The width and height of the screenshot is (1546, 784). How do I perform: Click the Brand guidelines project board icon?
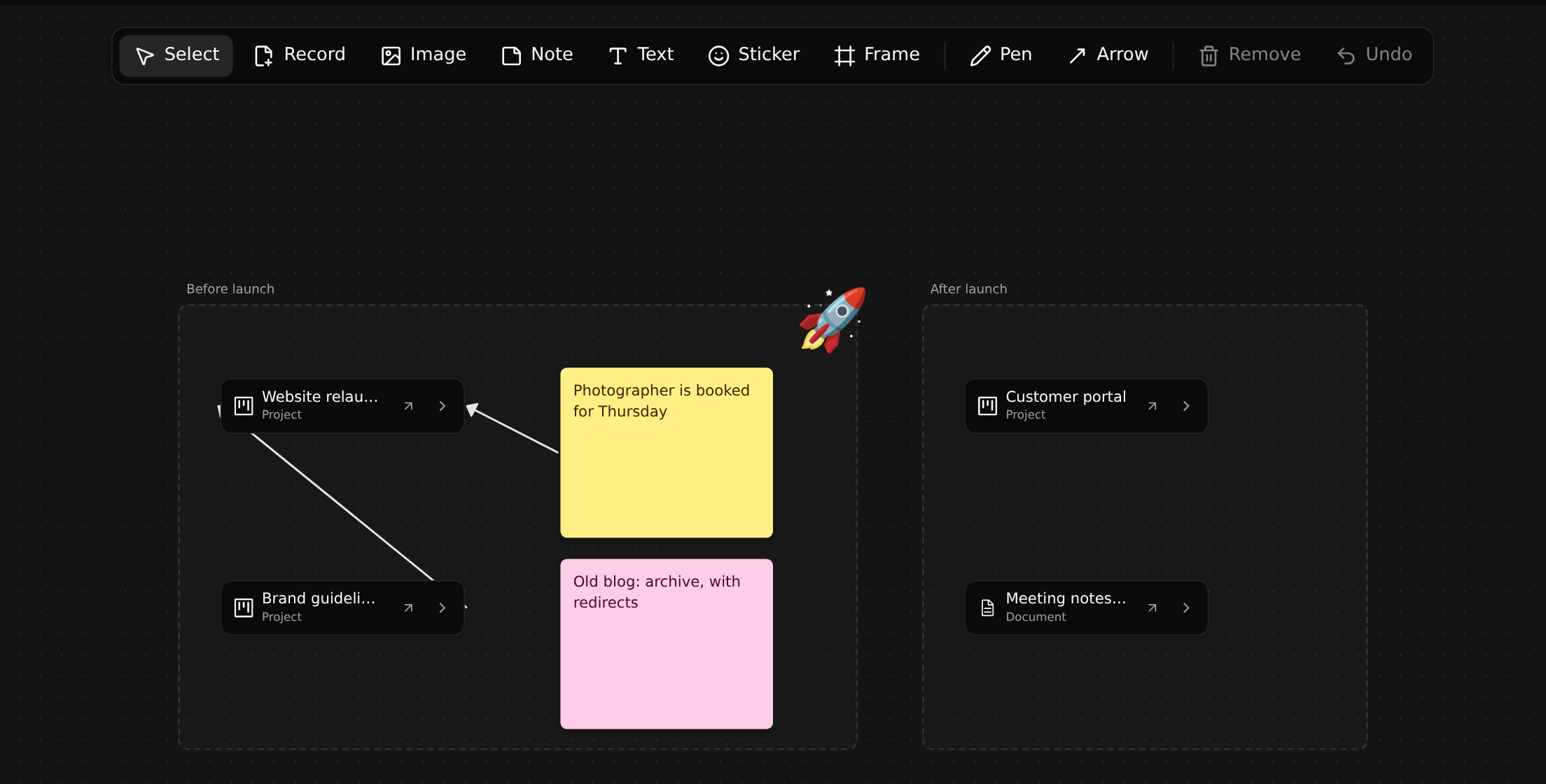(244, 608)
